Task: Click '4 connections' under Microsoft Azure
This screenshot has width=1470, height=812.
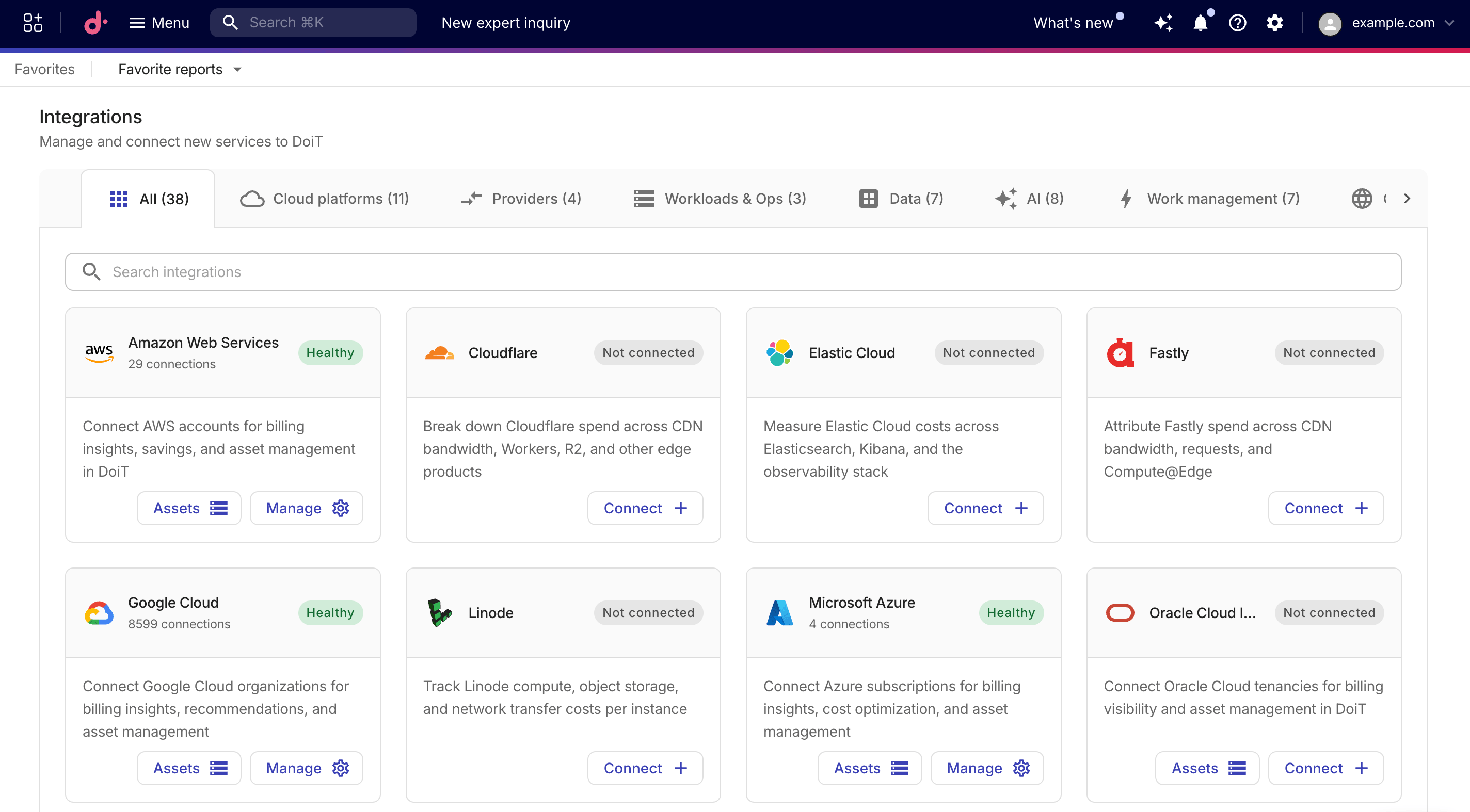Action: tap(849, 624)
